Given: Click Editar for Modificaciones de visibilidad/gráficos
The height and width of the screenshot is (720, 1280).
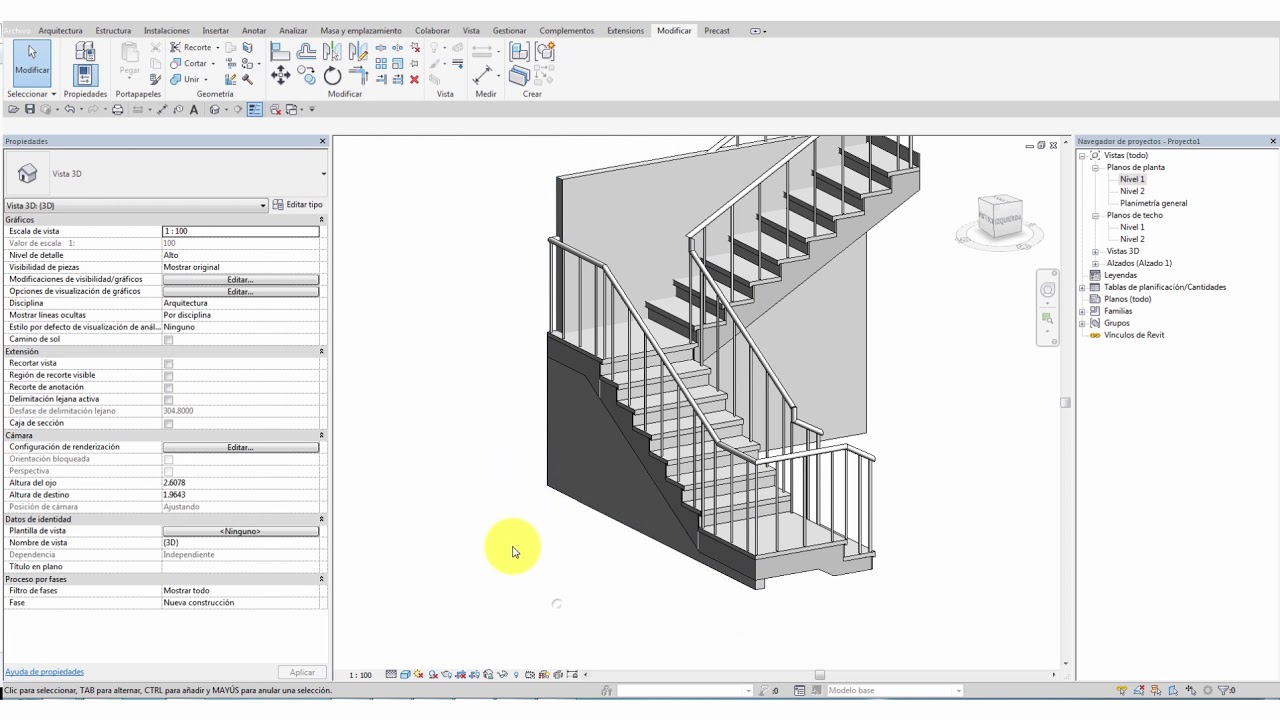Looking at the screenshot, I should tap(240, 280).
